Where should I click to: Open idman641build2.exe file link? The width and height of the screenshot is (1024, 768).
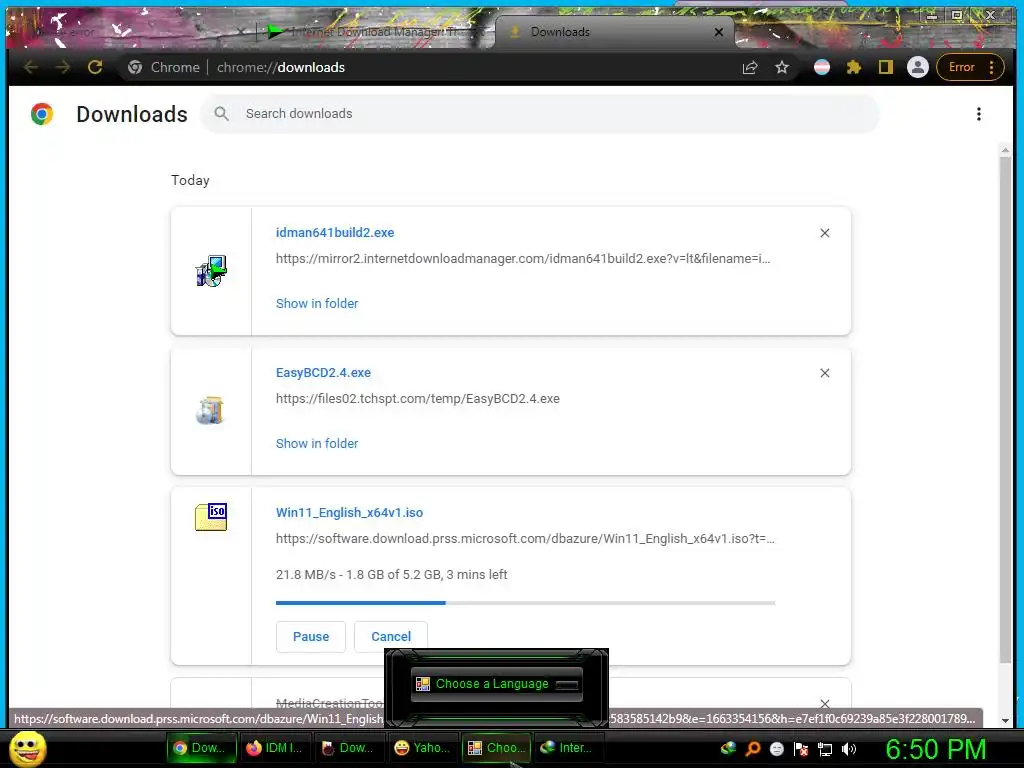(334, 232)
